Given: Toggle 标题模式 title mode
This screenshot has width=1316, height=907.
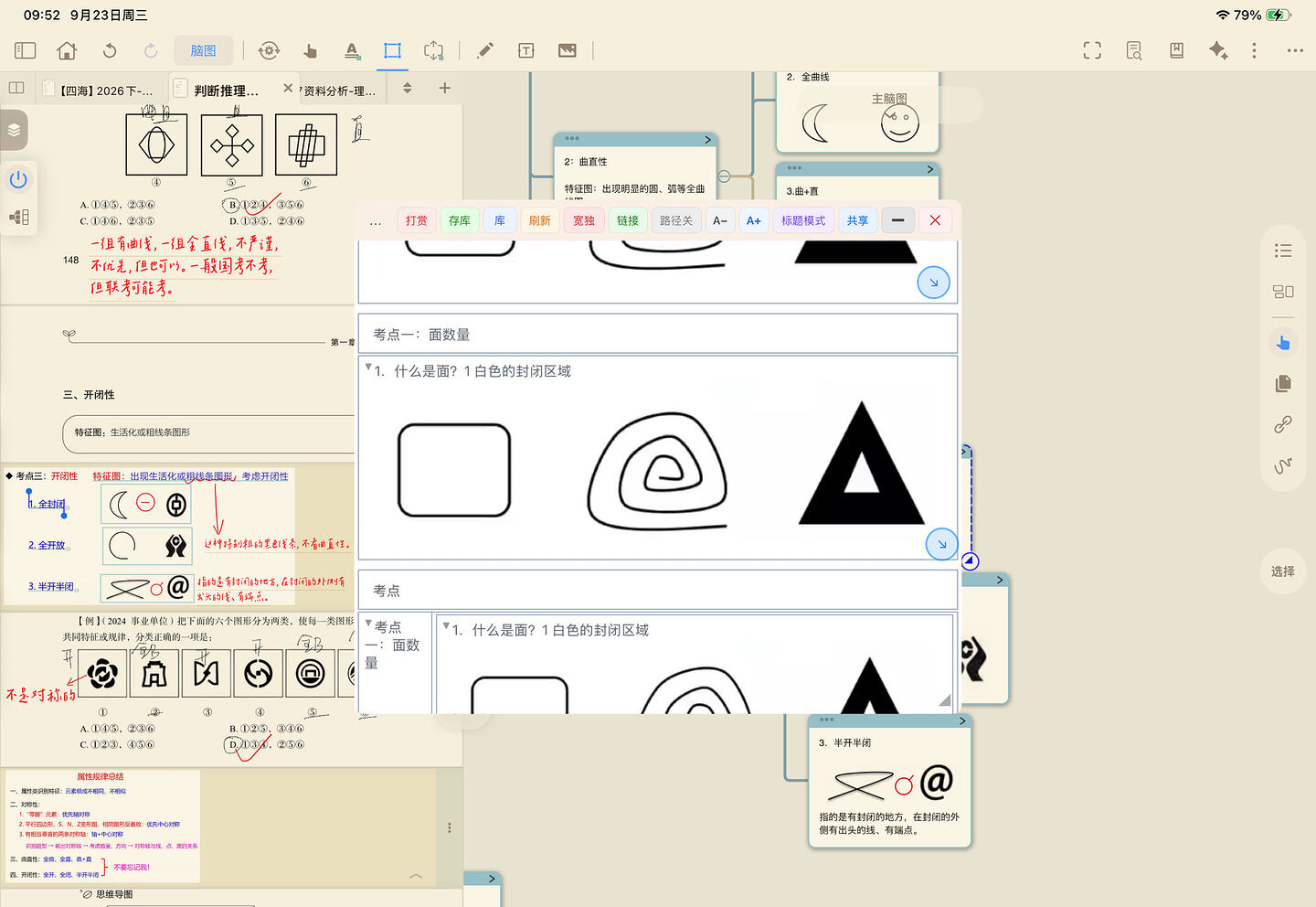Looking at the screenshot, I should pos(803,220).
